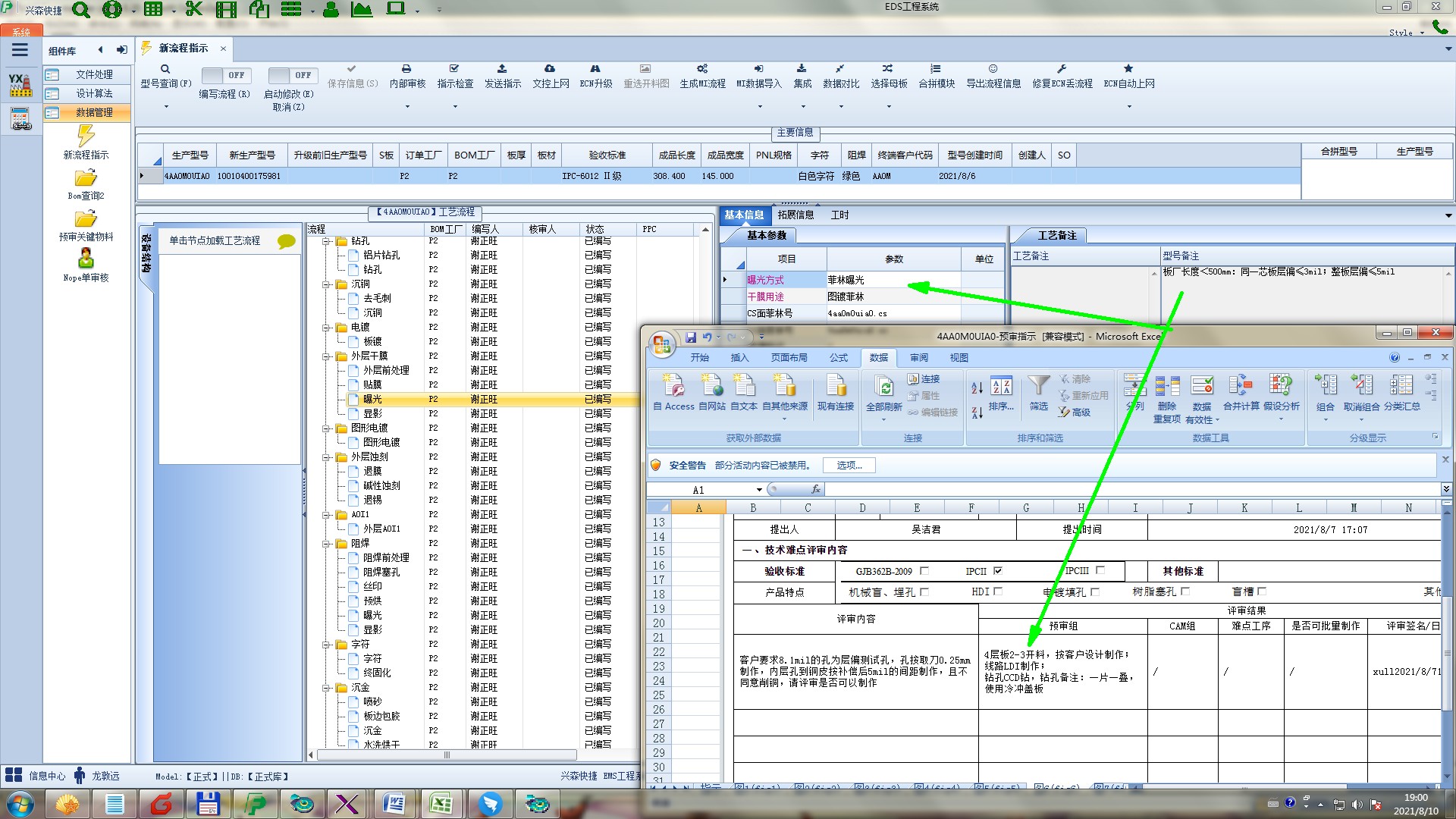This screenshot has width=1456, height=819.
Task: Click the 生成MI流程 gear icon
Action: coord(702,69)
